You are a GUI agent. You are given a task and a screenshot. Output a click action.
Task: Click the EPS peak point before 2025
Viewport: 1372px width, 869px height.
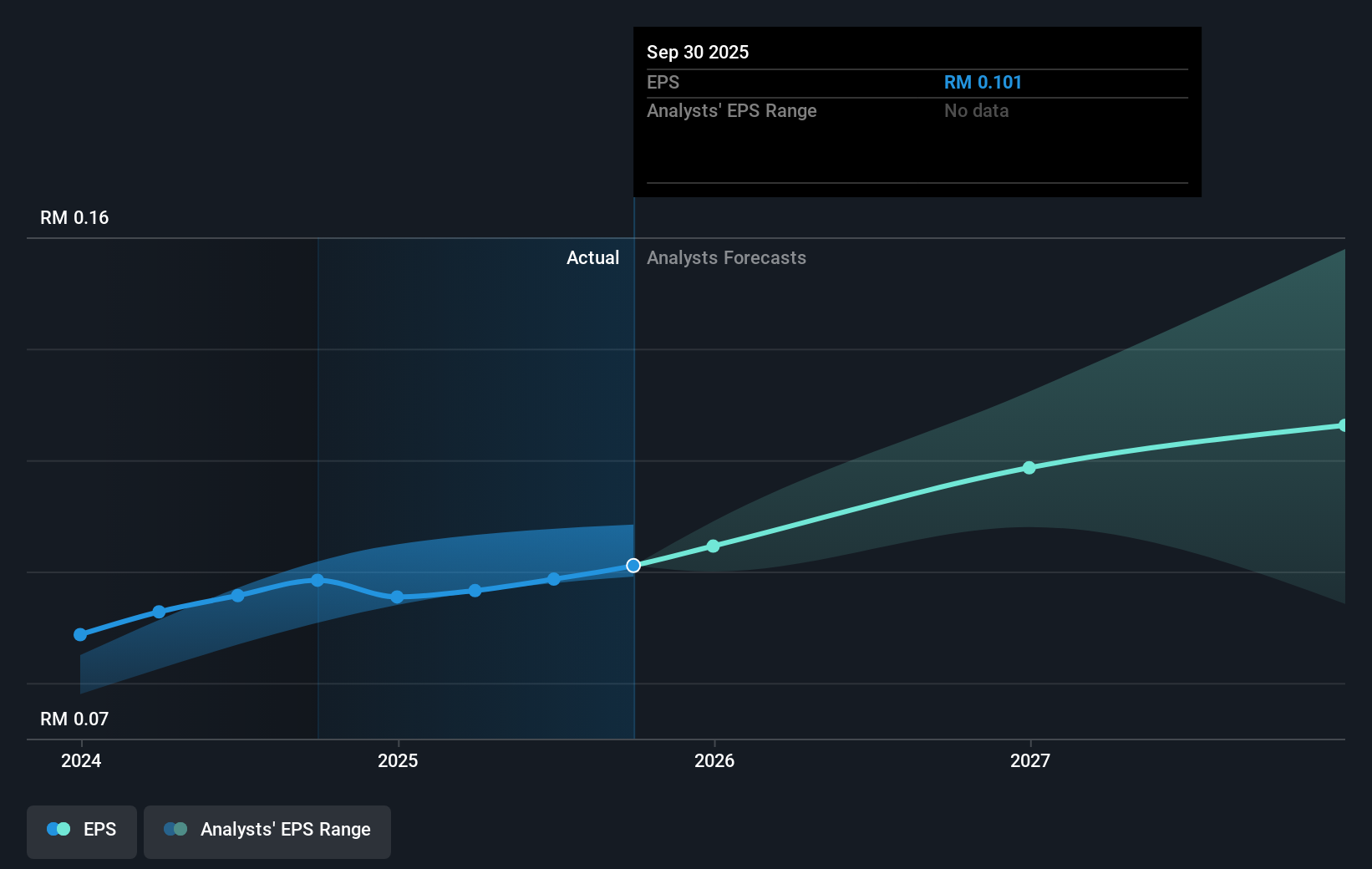[x=318, y=580]
